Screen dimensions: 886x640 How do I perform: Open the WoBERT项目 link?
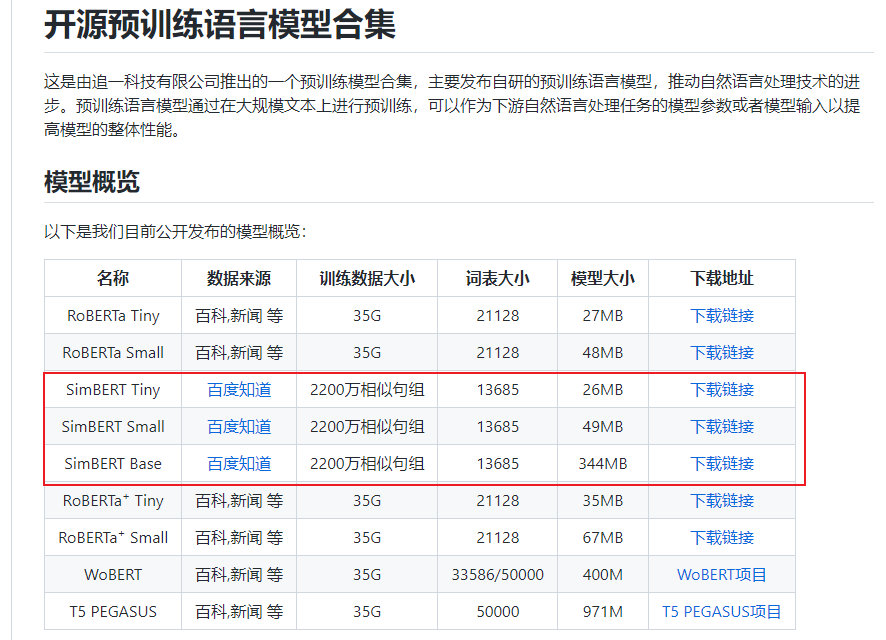point(721,574)
